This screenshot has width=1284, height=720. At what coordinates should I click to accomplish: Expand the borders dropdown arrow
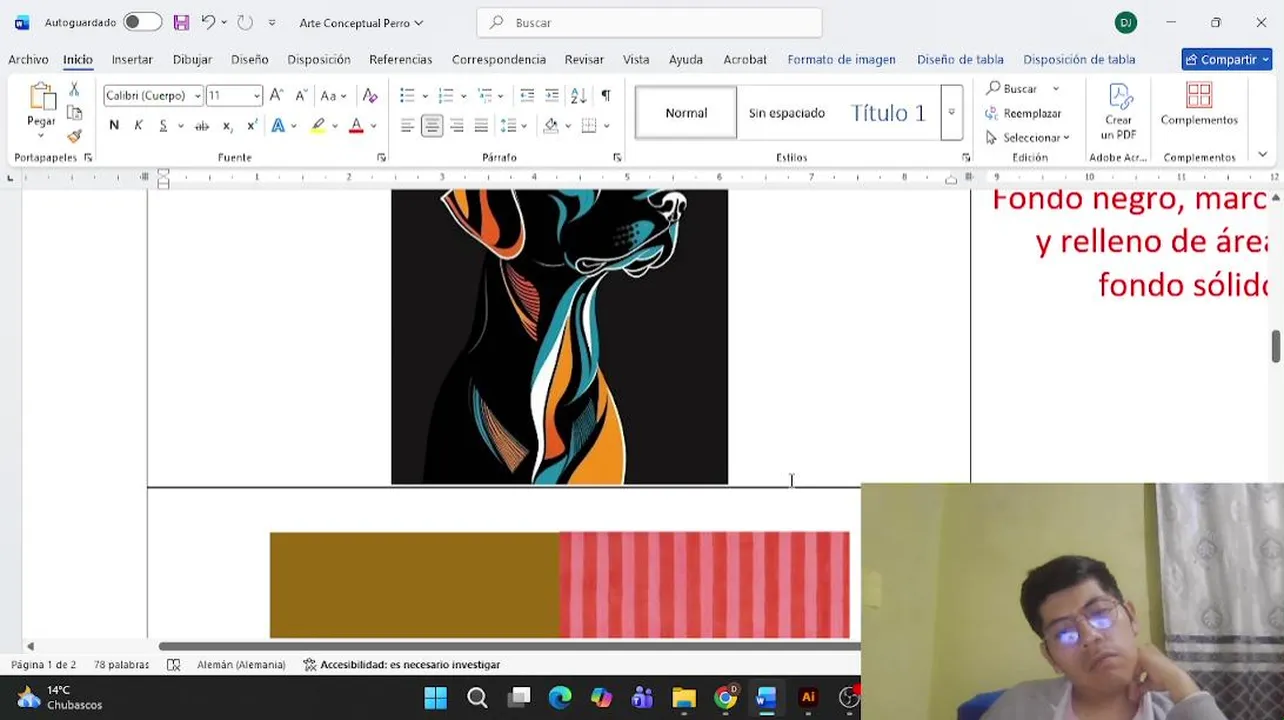click(x=606, y=126)
